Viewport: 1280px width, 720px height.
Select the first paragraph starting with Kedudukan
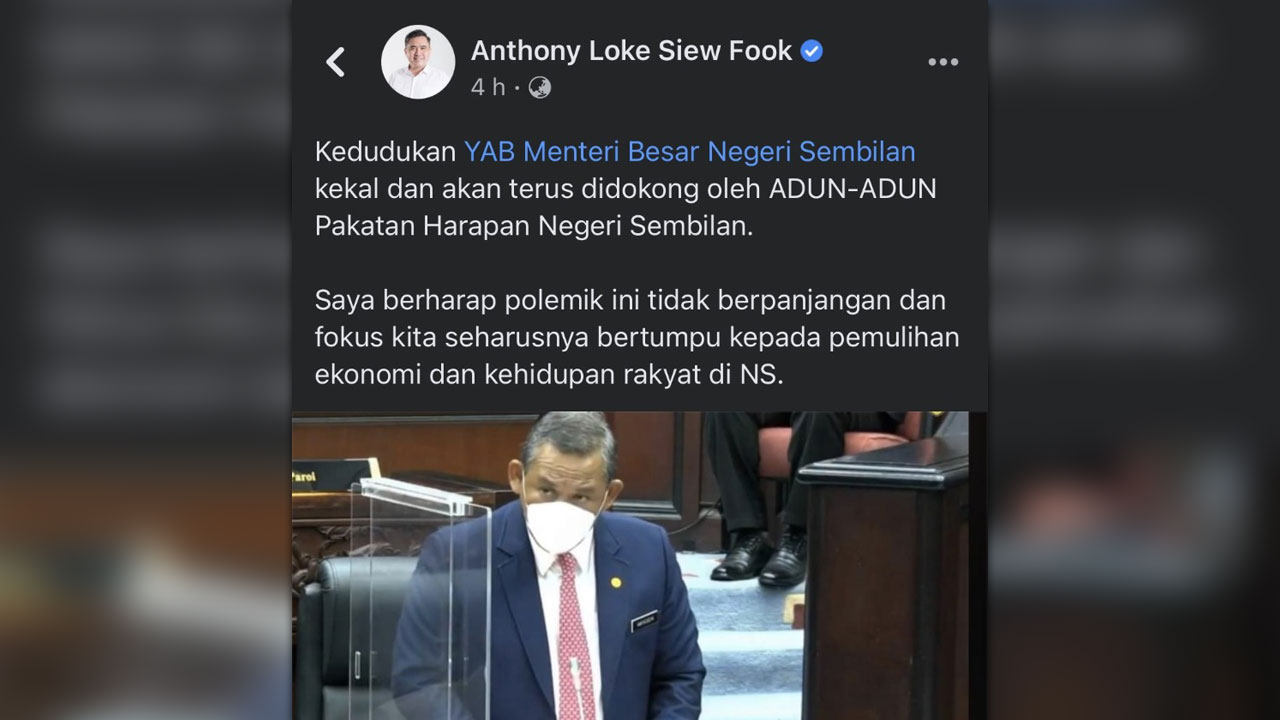626,189
